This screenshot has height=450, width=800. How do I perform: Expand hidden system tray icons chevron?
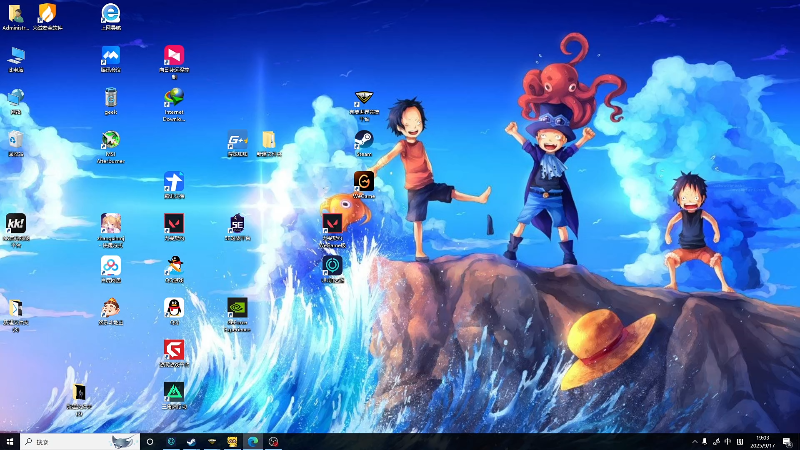tap(694, 442)
